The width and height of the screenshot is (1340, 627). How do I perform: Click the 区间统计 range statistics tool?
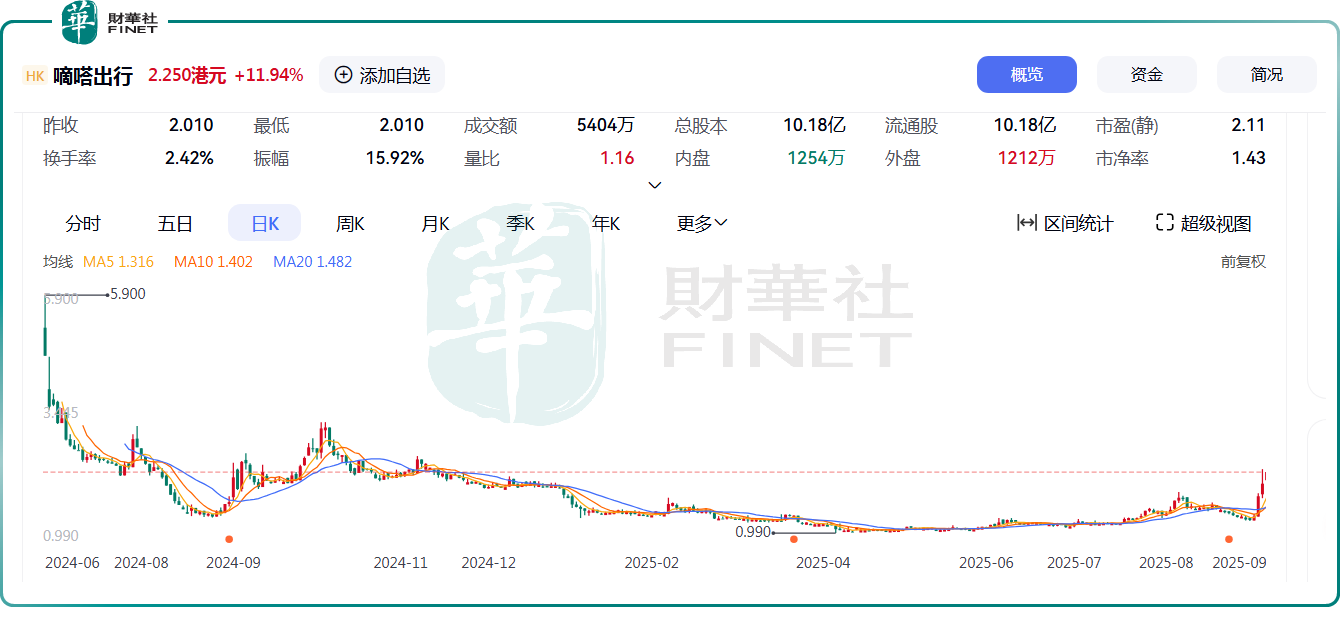point(1064,223)
